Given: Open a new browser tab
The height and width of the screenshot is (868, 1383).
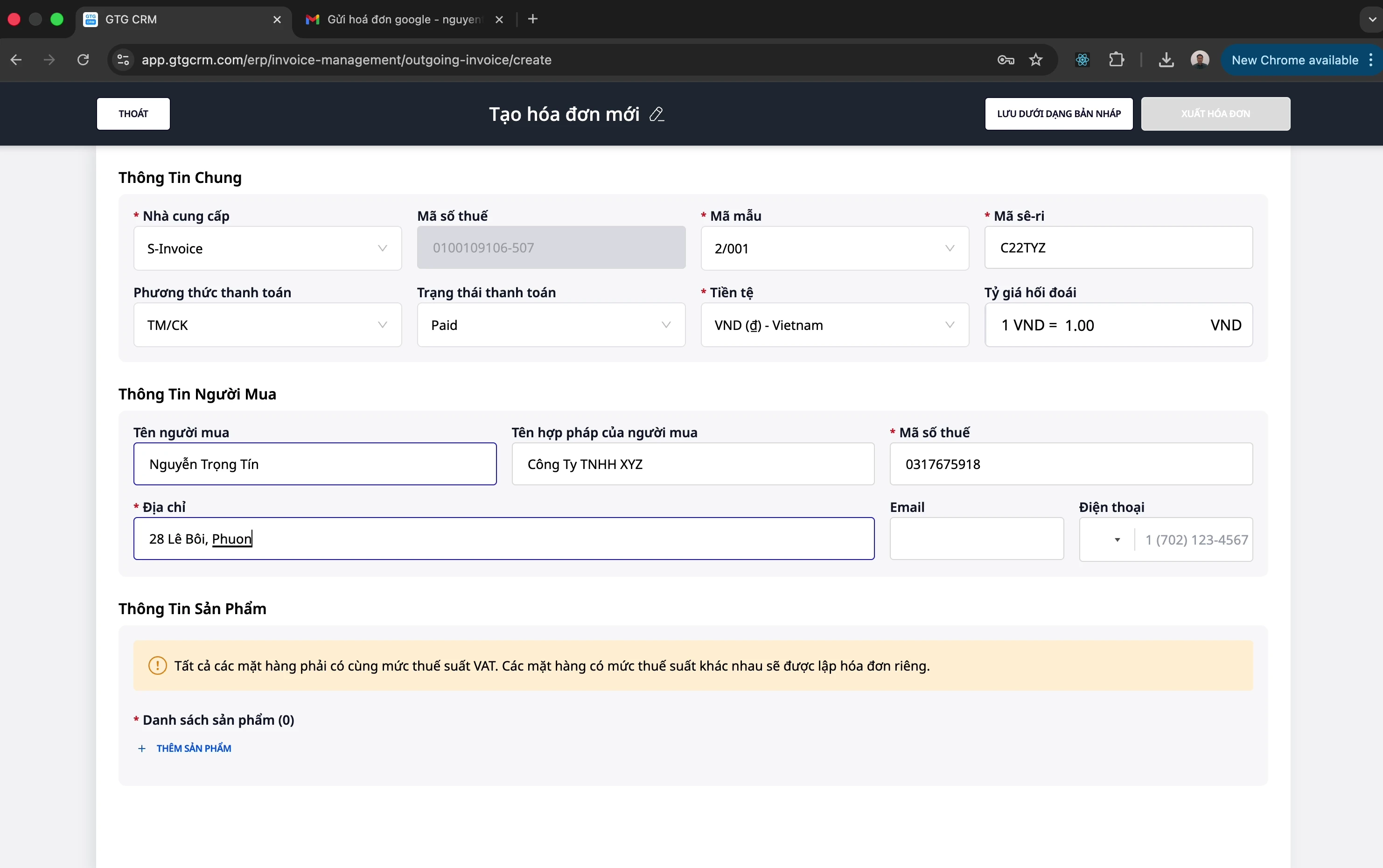Looking at the screenshot, I should coord(532,20).
